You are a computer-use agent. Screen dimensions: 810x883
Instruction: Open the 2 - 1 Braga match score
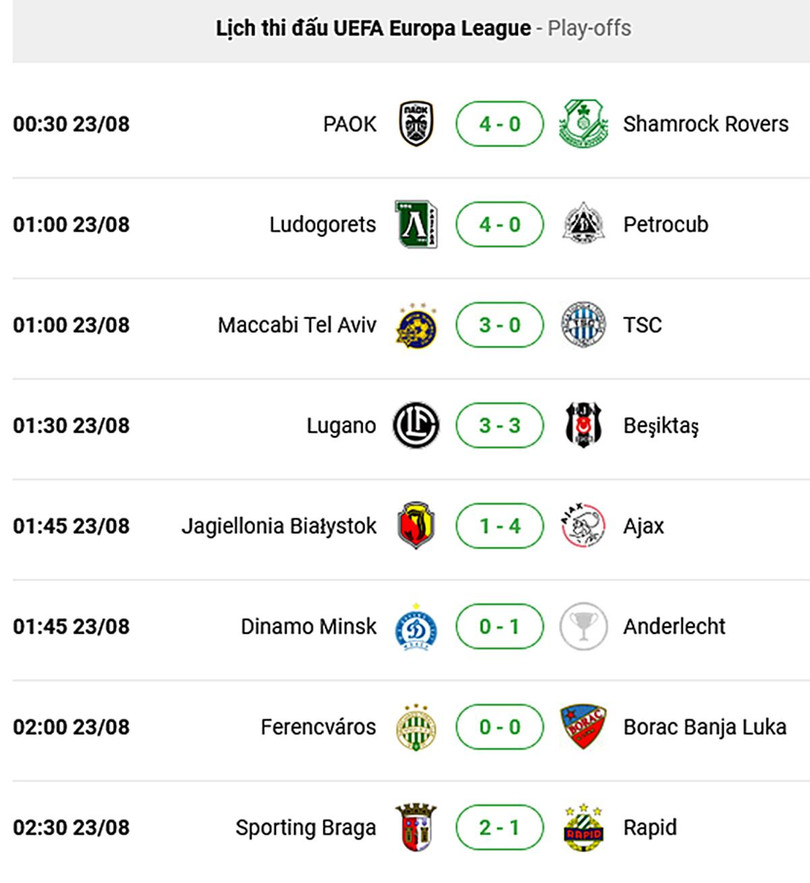(500, 828)
